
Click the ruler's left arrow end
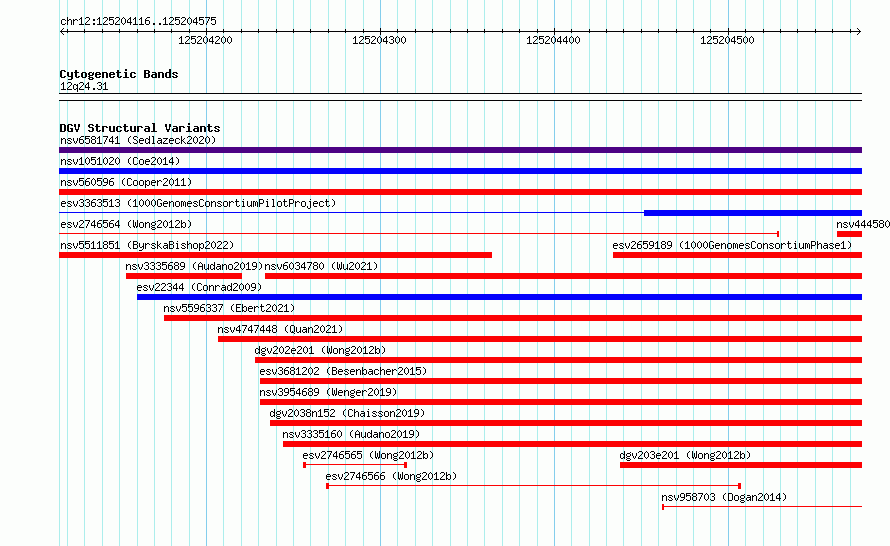62,31
